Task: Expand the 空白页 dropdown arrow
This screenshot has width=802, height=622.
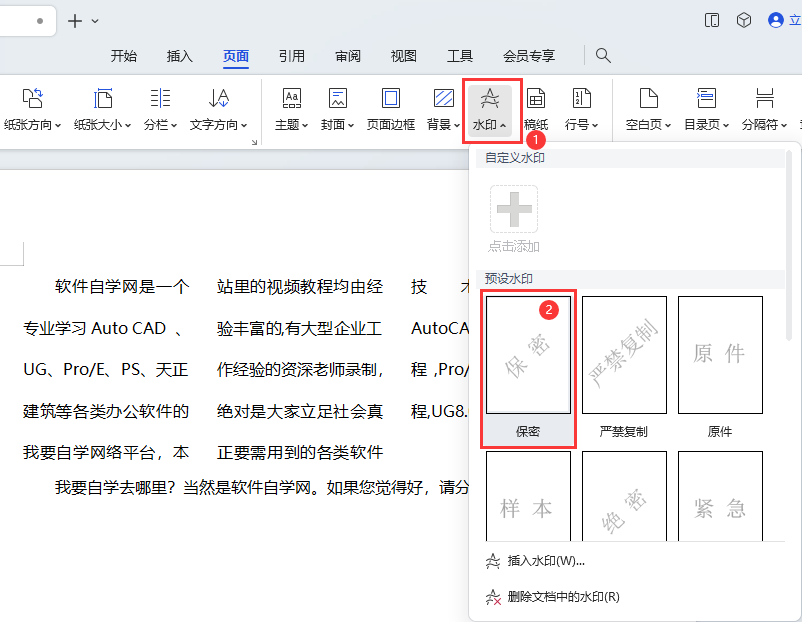Action: 668,125
